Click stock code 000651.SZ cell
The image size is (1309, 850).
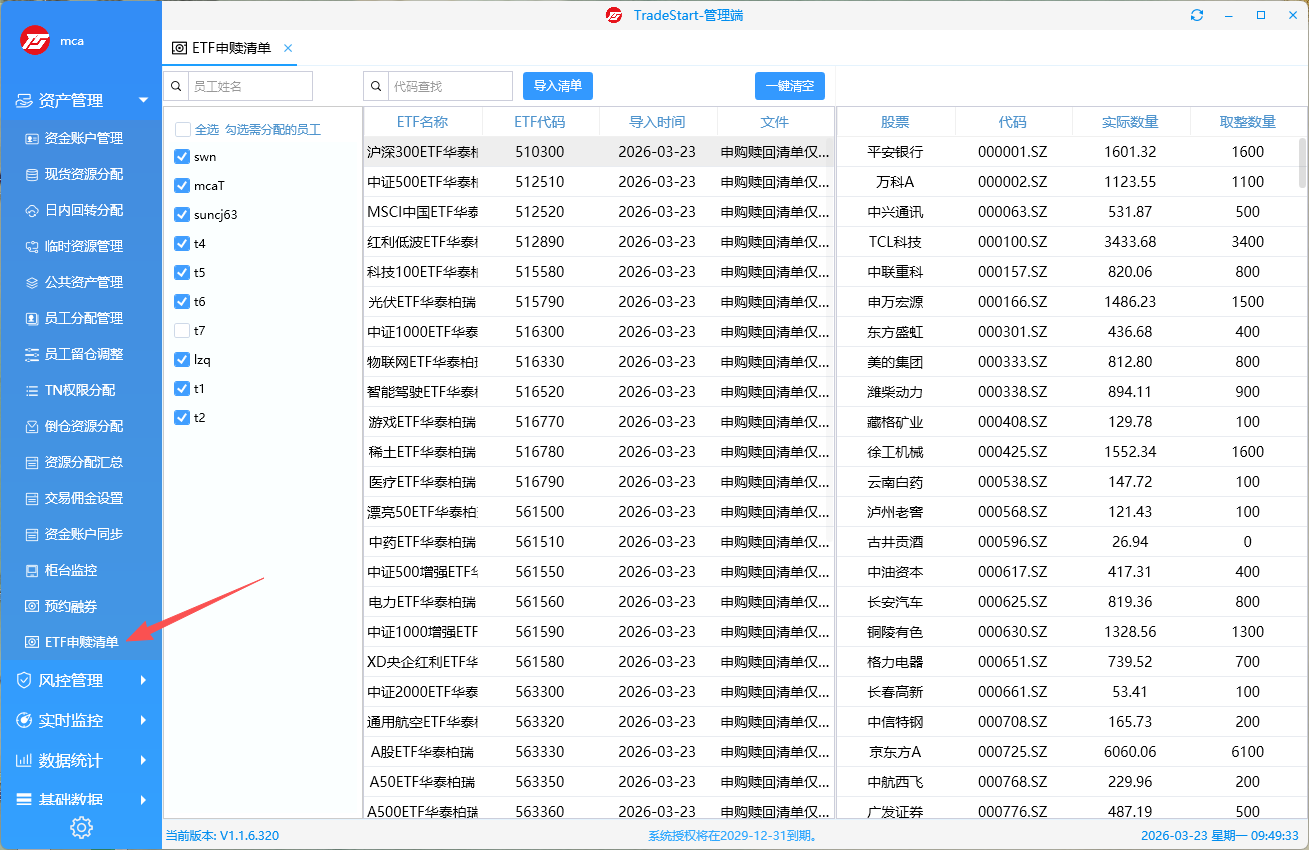[x=1012, y=662]
